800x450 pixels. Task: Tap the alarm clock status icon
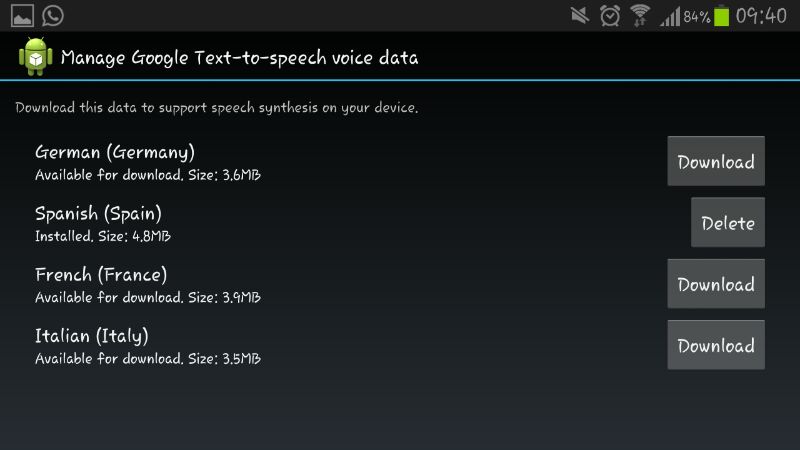pyautogui.click(x=610, y=15)
